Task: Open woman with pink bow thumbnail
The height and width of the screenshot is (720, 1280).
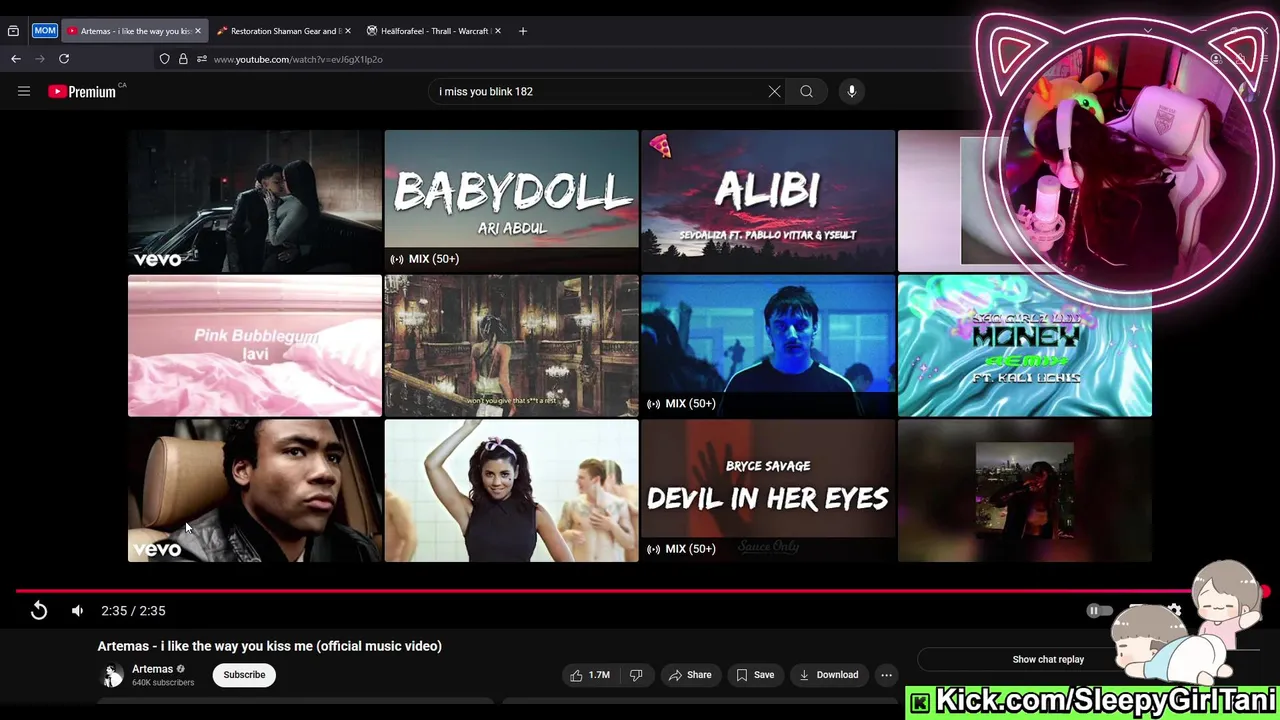Action: [511, 490]
